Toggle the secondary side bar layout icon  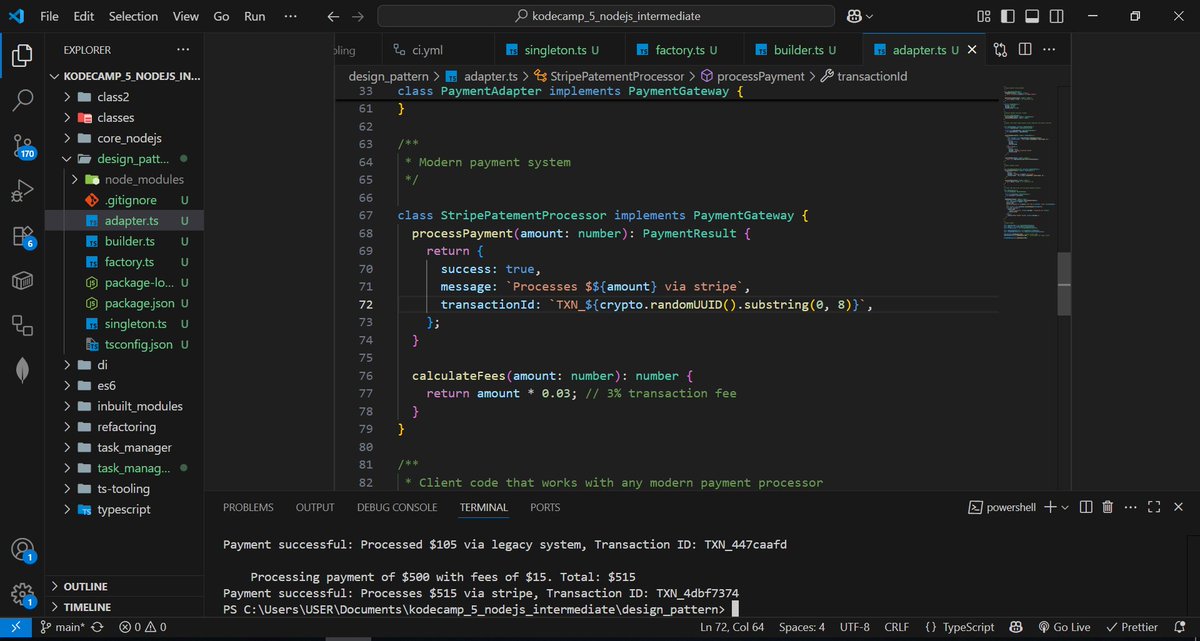point(1058,16)
